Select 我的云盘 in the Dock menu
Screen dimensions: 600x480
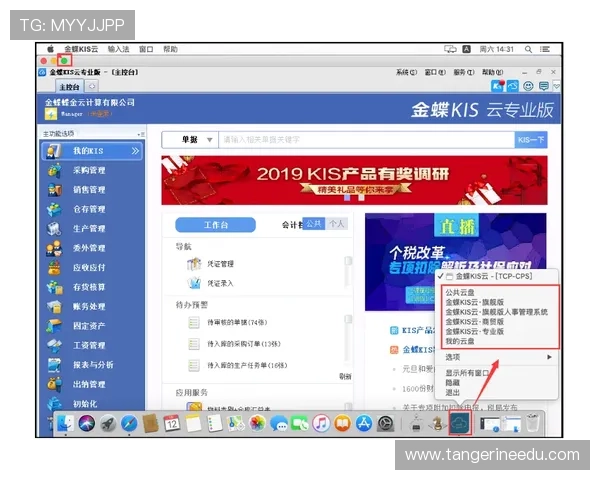coord(460,341)
